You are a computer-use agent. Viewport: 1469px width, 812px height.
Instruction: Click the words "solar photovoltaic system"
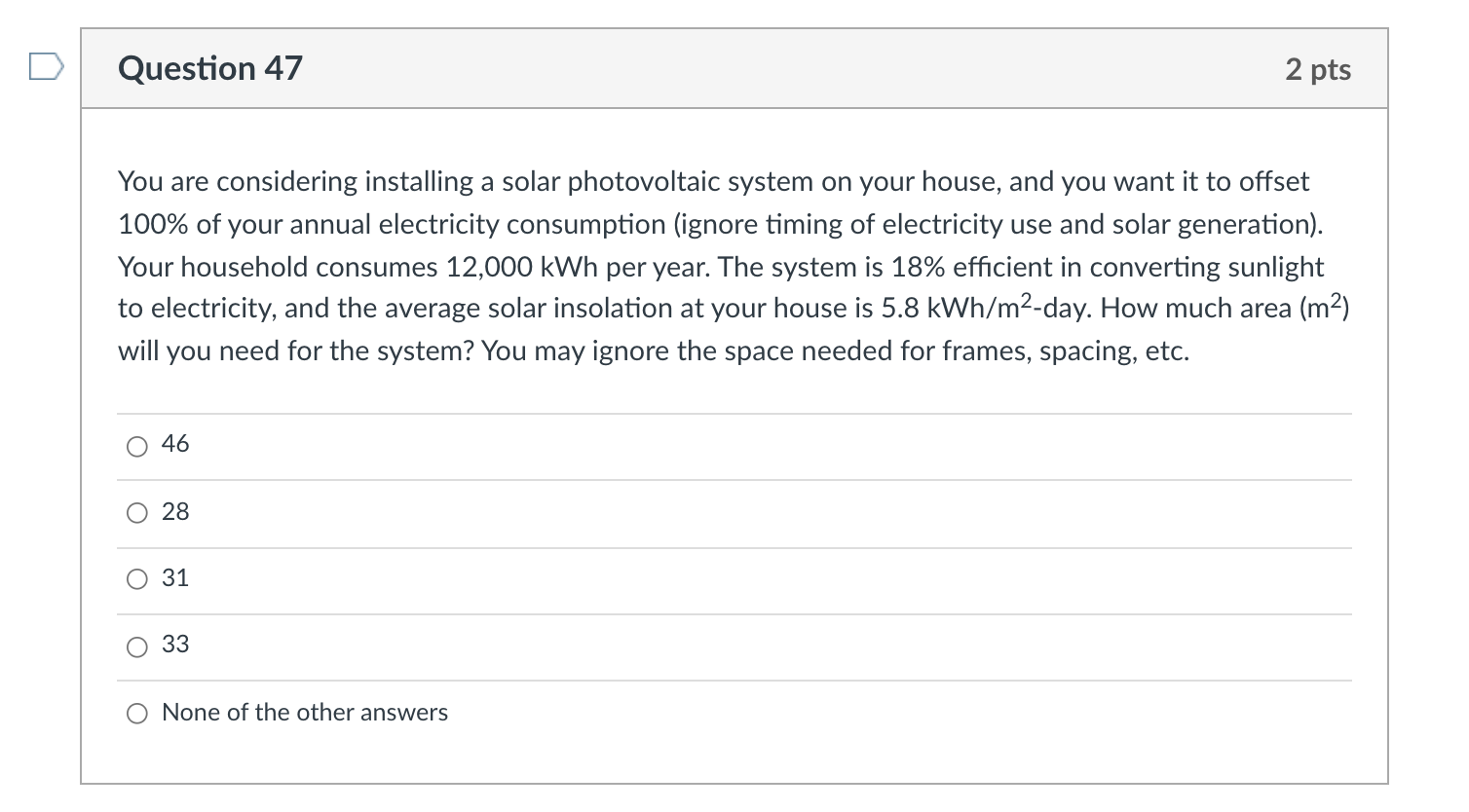tap(657, 182)
